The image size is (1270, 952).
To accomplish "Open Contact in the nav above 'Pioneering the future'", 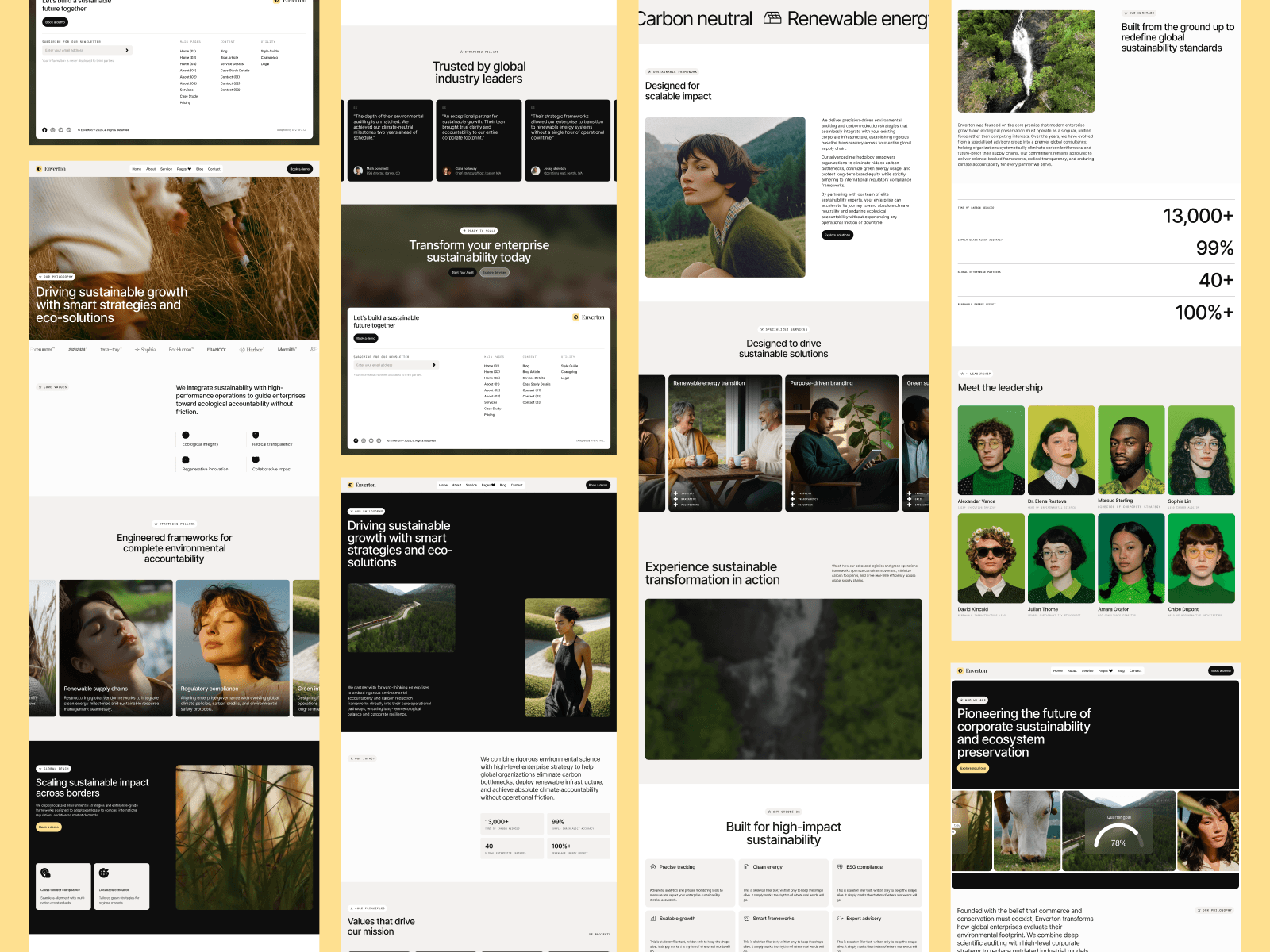I will pyautogui.click(x=1136, y=671).
